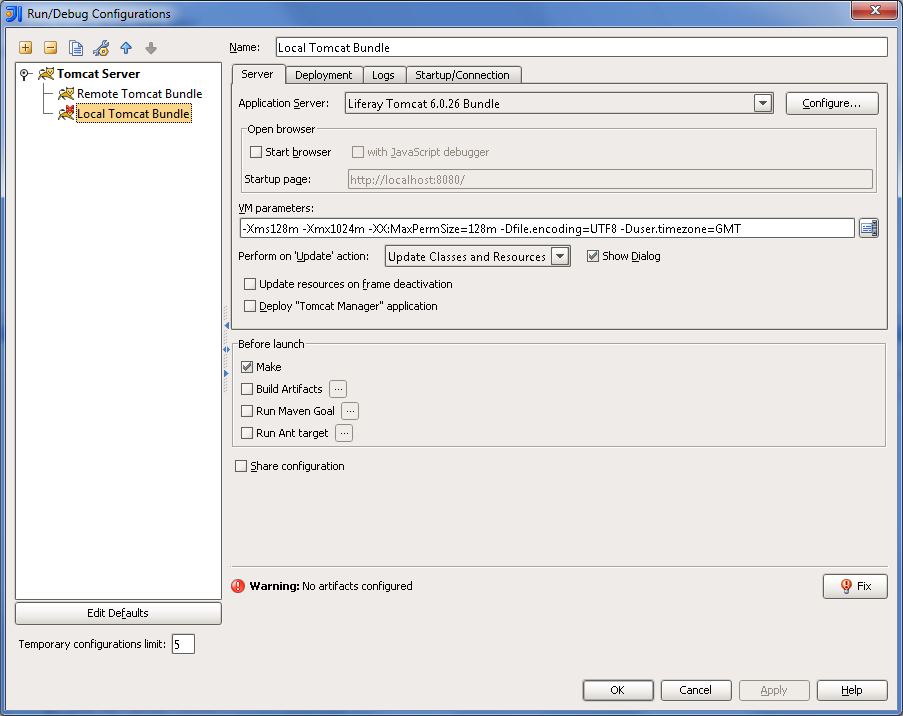The image size is (903, 716).
Task: Click the Add New Configuration plus icon
Action: pos(25,48)
